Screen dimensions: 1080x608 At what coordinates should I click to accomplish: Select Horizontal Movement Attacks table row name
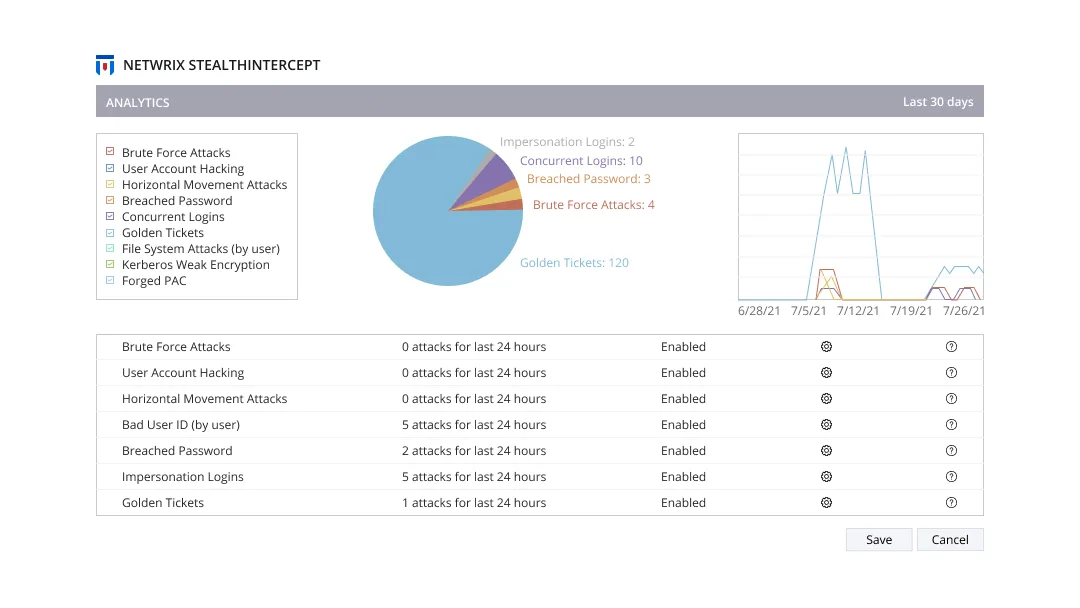pyautogui.click(x=204, y=399)
